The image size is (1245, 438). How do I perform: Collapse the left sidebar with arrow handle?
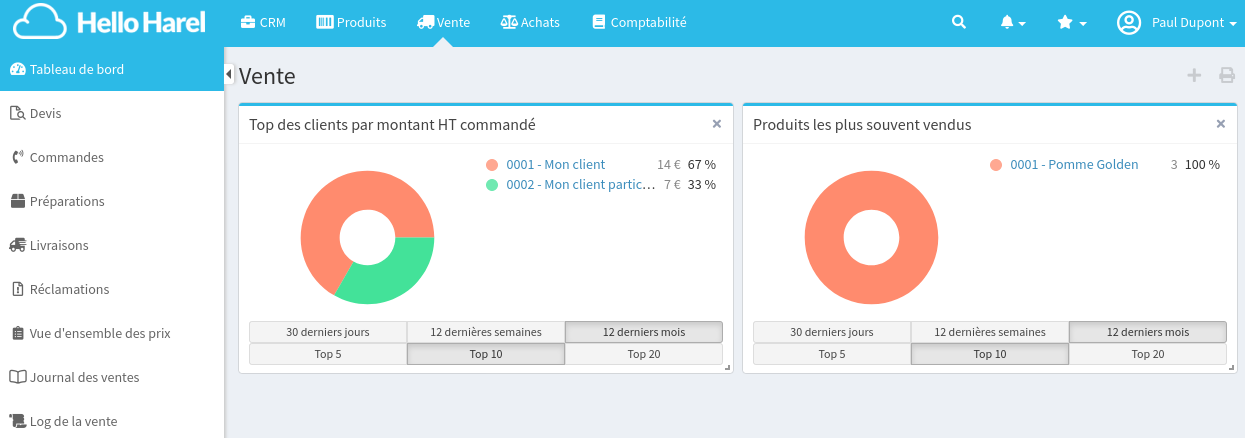229,74
